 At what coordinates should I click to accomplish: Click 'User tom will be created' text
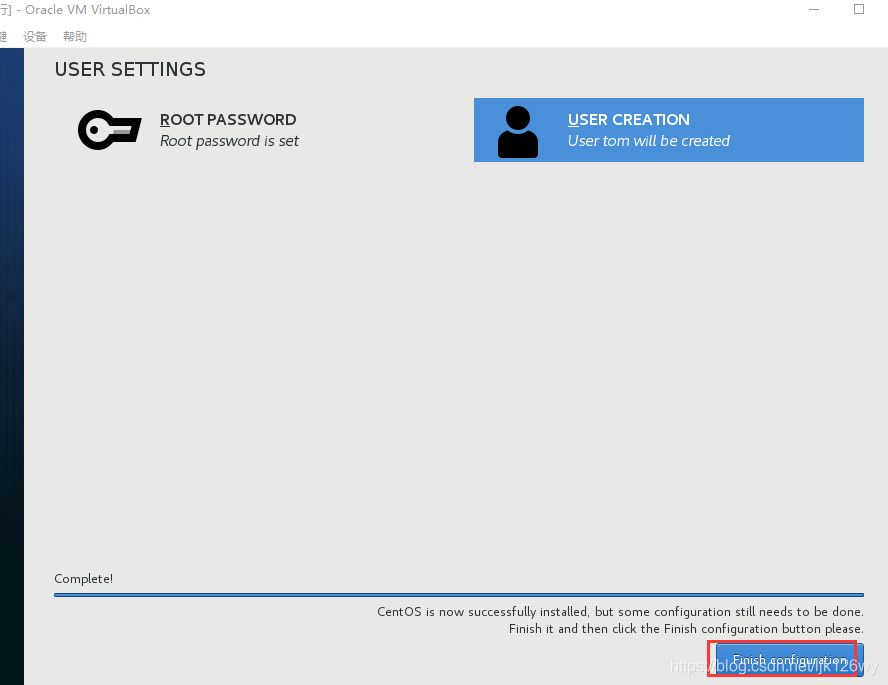[x=648, y=141]
